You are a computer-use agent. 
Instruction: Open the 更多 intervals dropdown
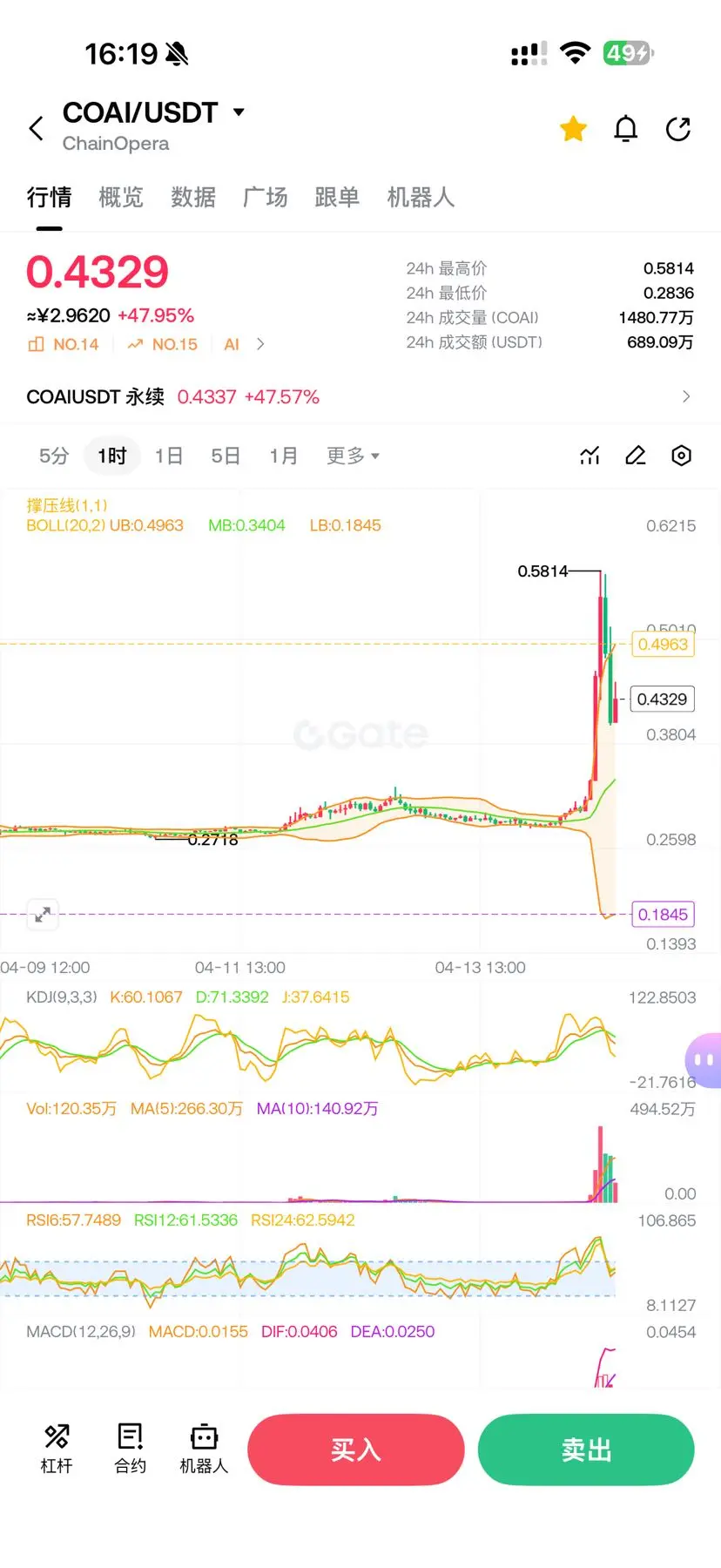(353, 456)
